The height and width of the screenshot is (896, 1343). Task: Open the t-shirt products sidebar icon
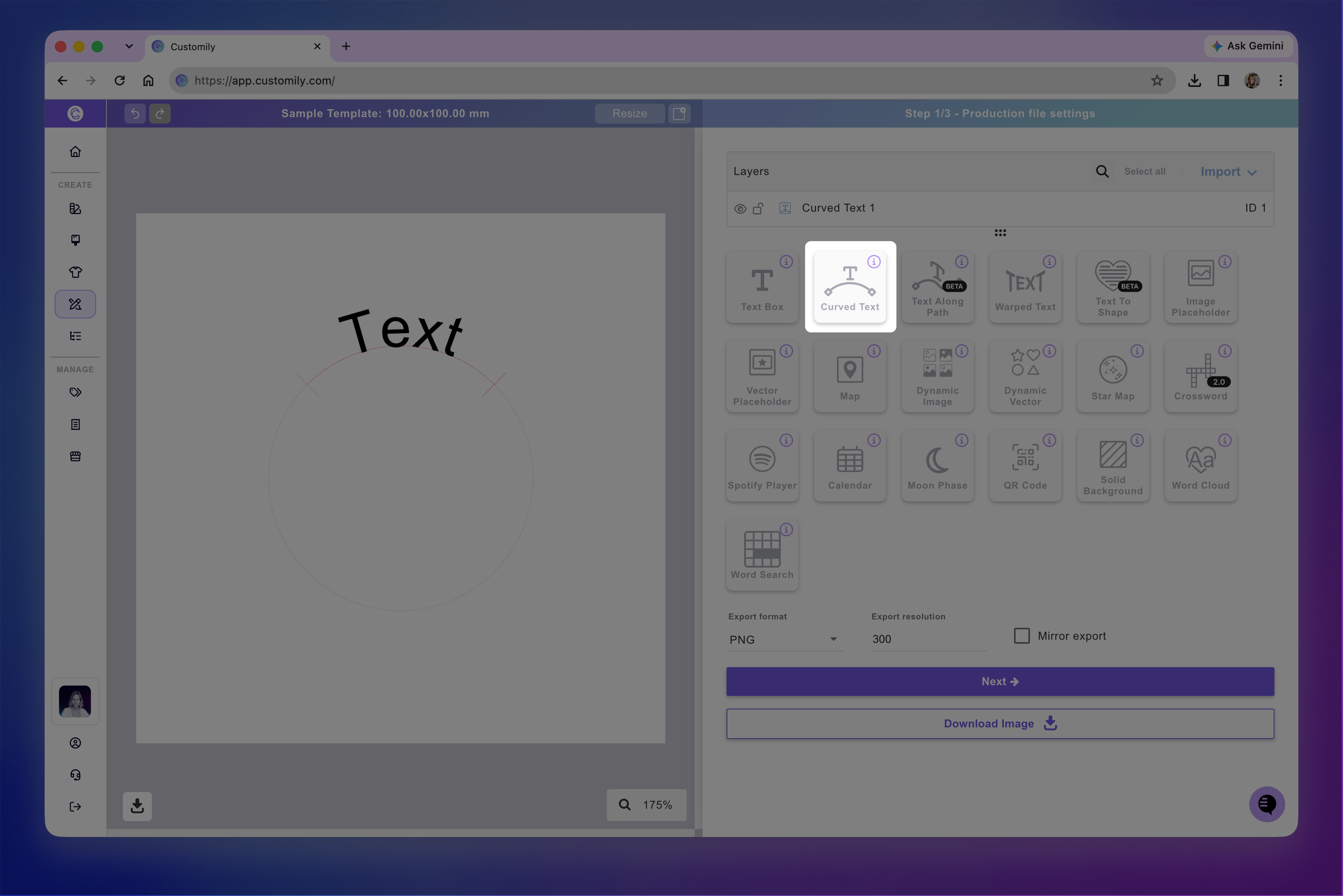(x=75, y=272)
